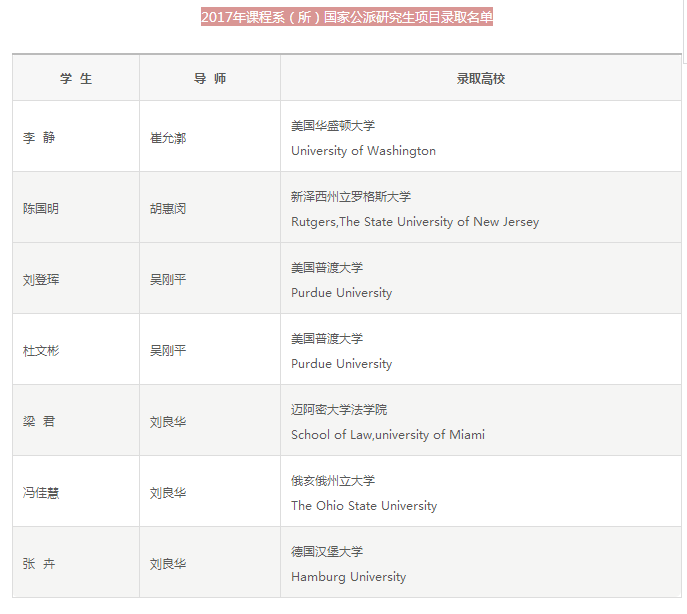Click student name 陈国明

(x=41, y=209)
